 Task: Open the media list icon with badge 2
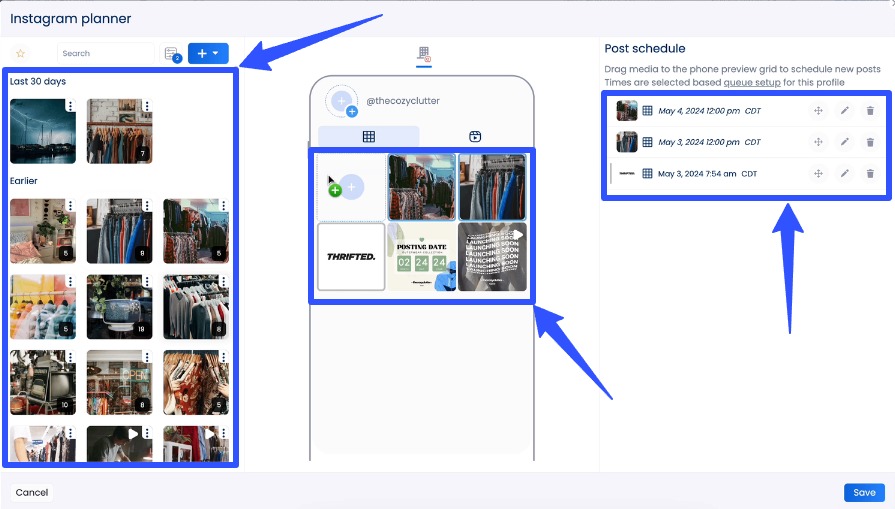[x=171, y=54]
